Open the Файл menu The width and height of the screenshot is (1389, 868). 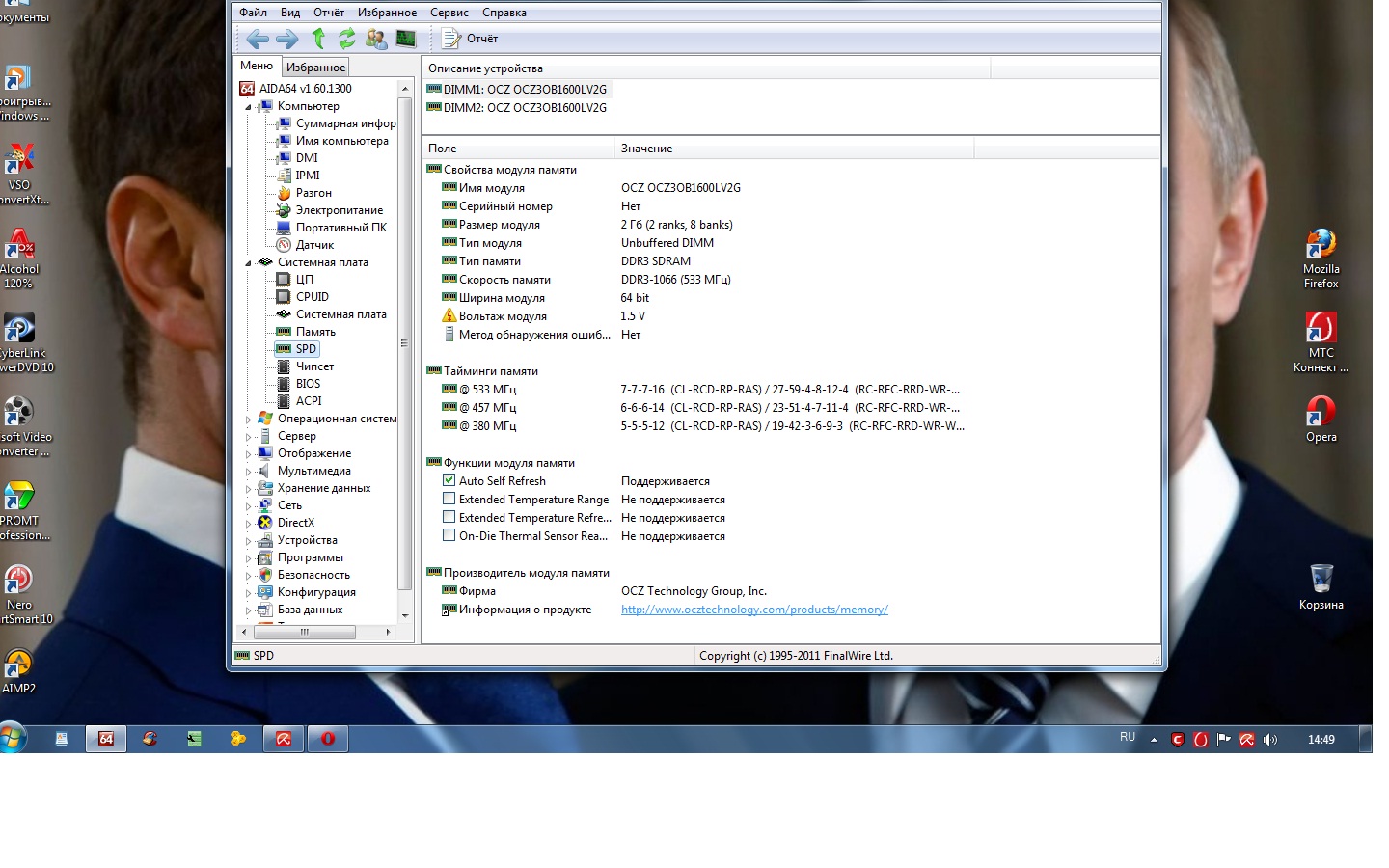pyautogui.click(x=253, y=13)
